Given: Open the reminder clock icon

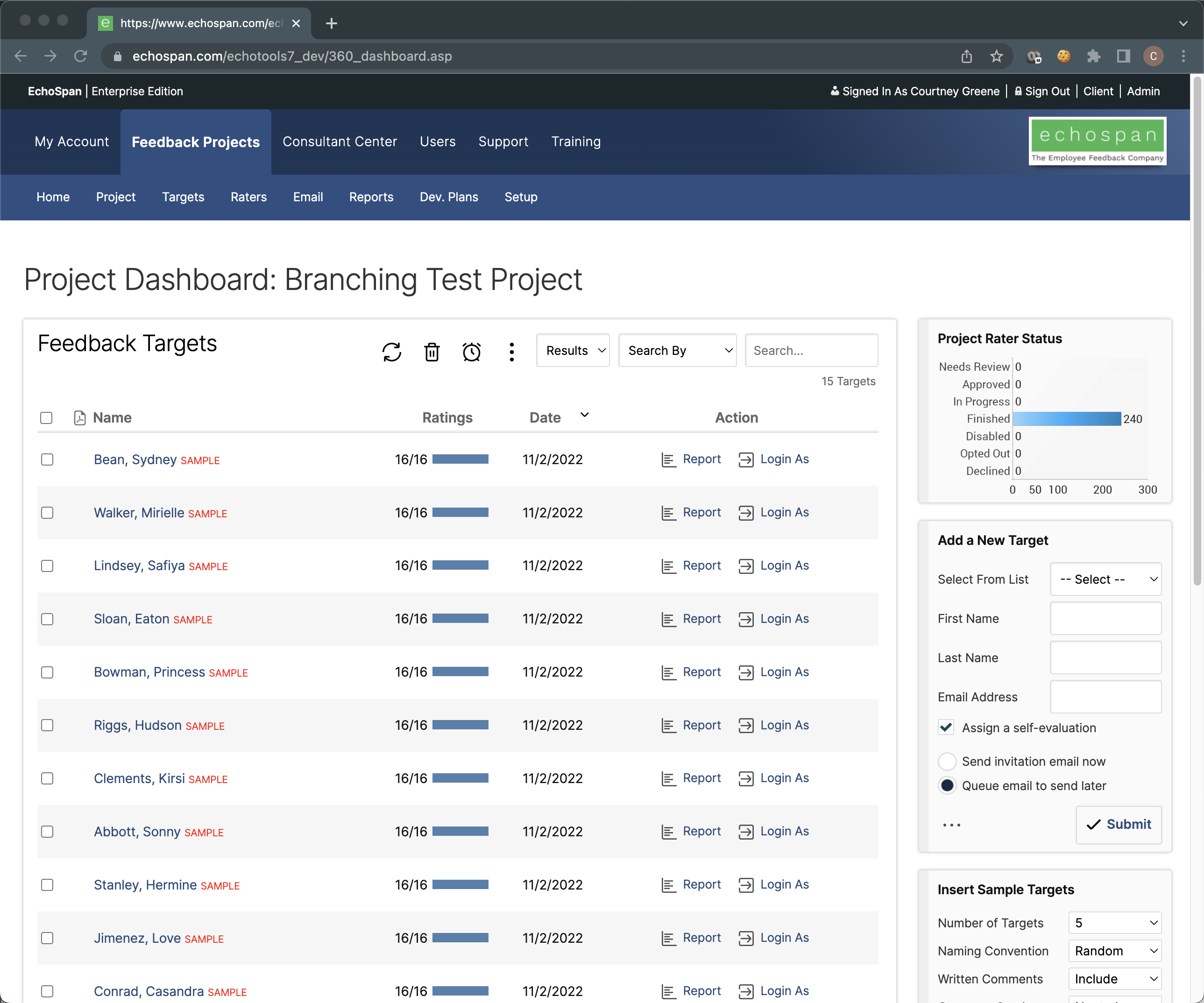Looking at the screenshot, I should click(x=471, y=352).
